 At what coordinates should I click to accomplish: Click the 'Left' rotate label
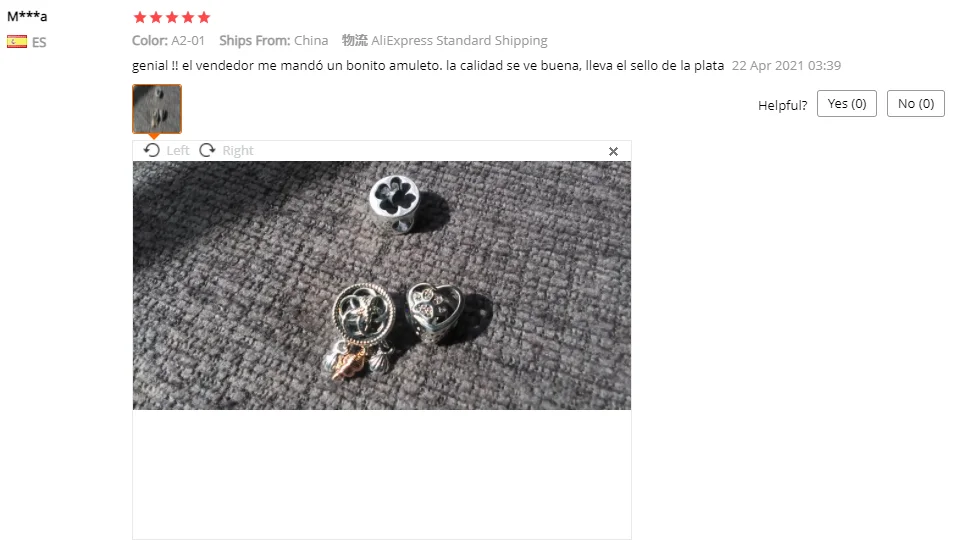pyautogui.click(x=178, y=150)
